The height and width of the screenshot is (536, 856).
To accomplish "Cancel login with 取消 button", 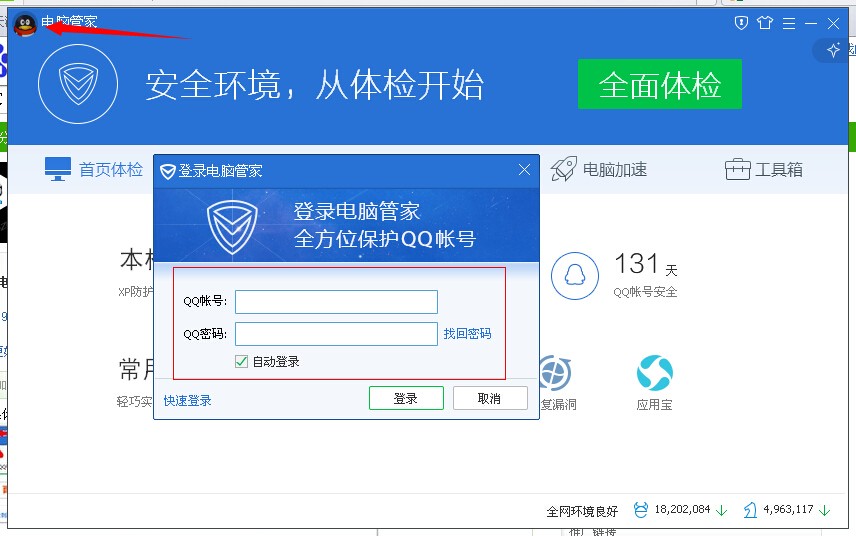I will (x=490, y=398).
